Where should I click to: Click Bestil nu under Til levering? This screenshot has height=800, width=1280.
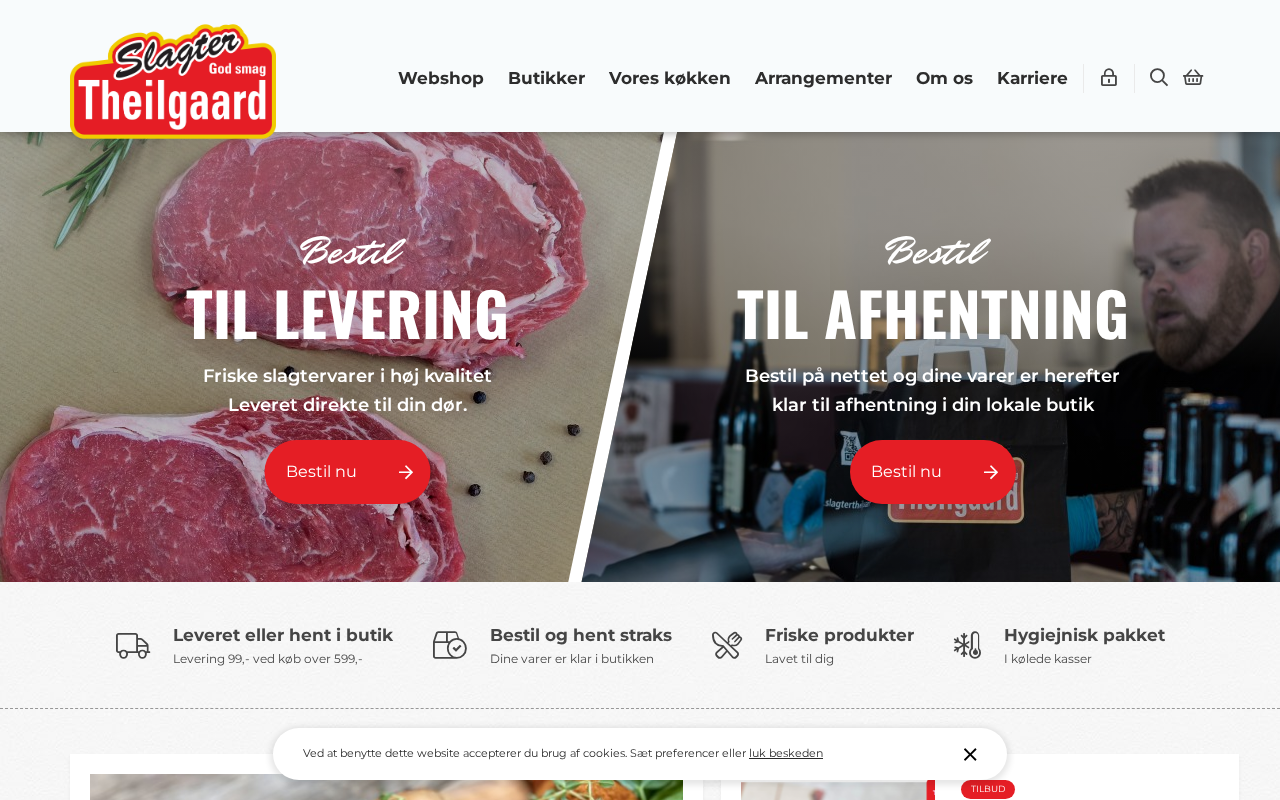click(x=348, y=472)
